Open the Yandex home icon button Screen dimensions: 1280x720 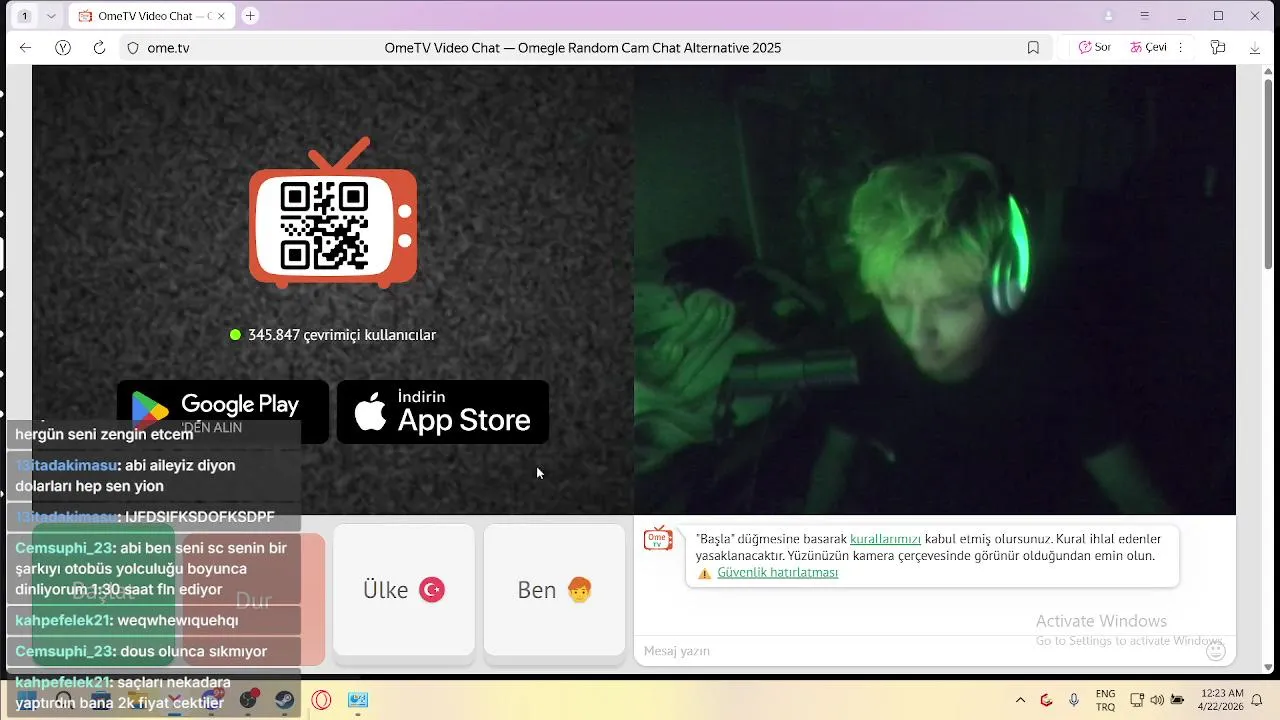click(63, 48)
